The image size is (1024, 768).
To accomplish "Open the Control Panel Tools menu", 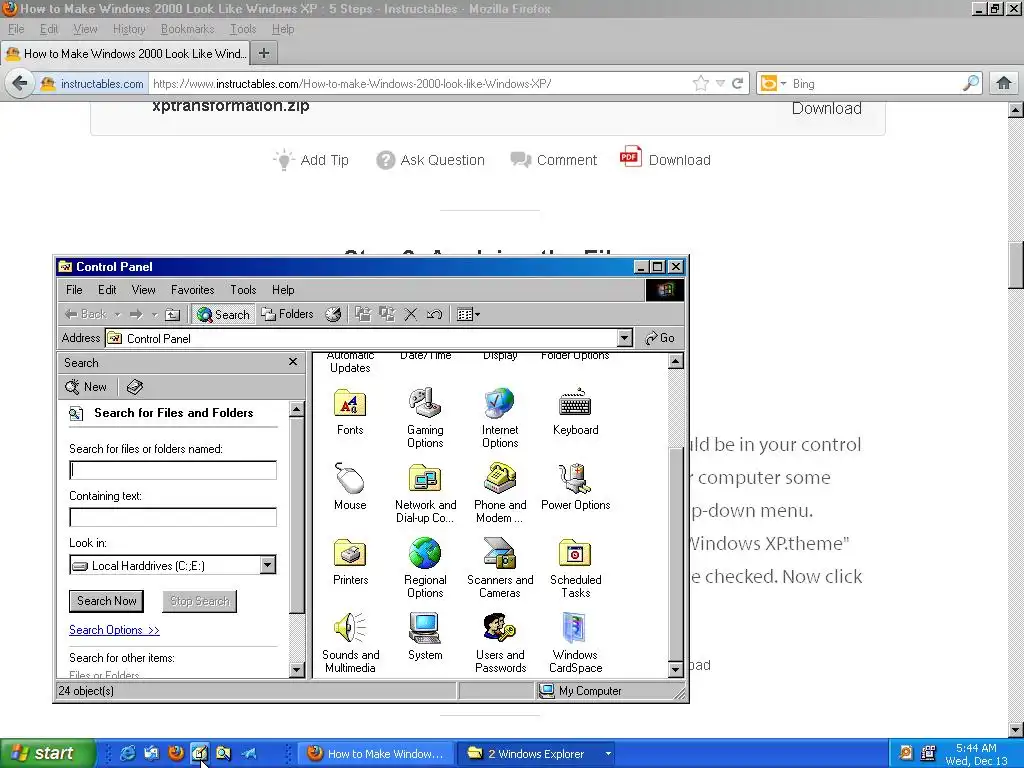I will tap(243, 289).
